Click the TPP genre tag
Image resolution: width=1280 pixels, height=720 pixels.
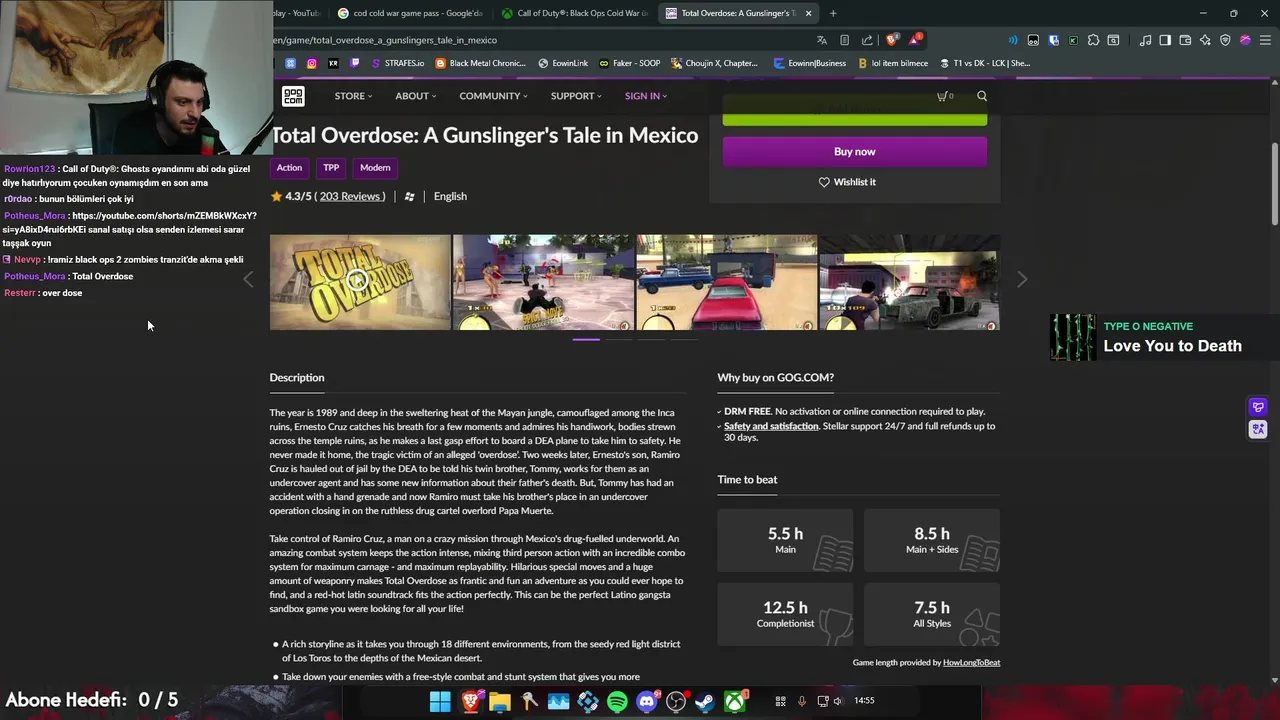[331, 168]
